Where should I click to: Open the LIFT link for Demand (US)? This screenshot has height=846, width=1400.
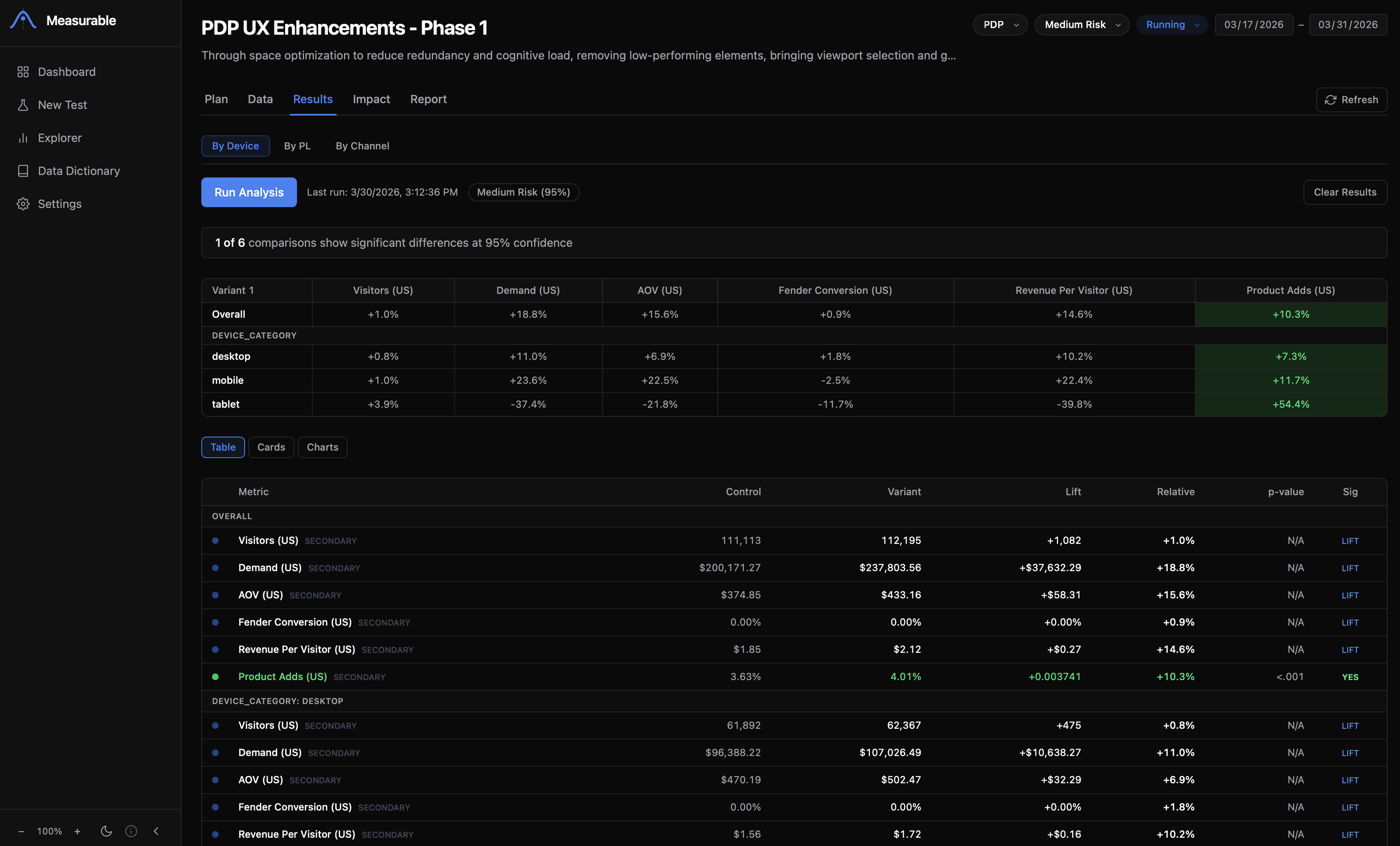(x=1350, y=568)
